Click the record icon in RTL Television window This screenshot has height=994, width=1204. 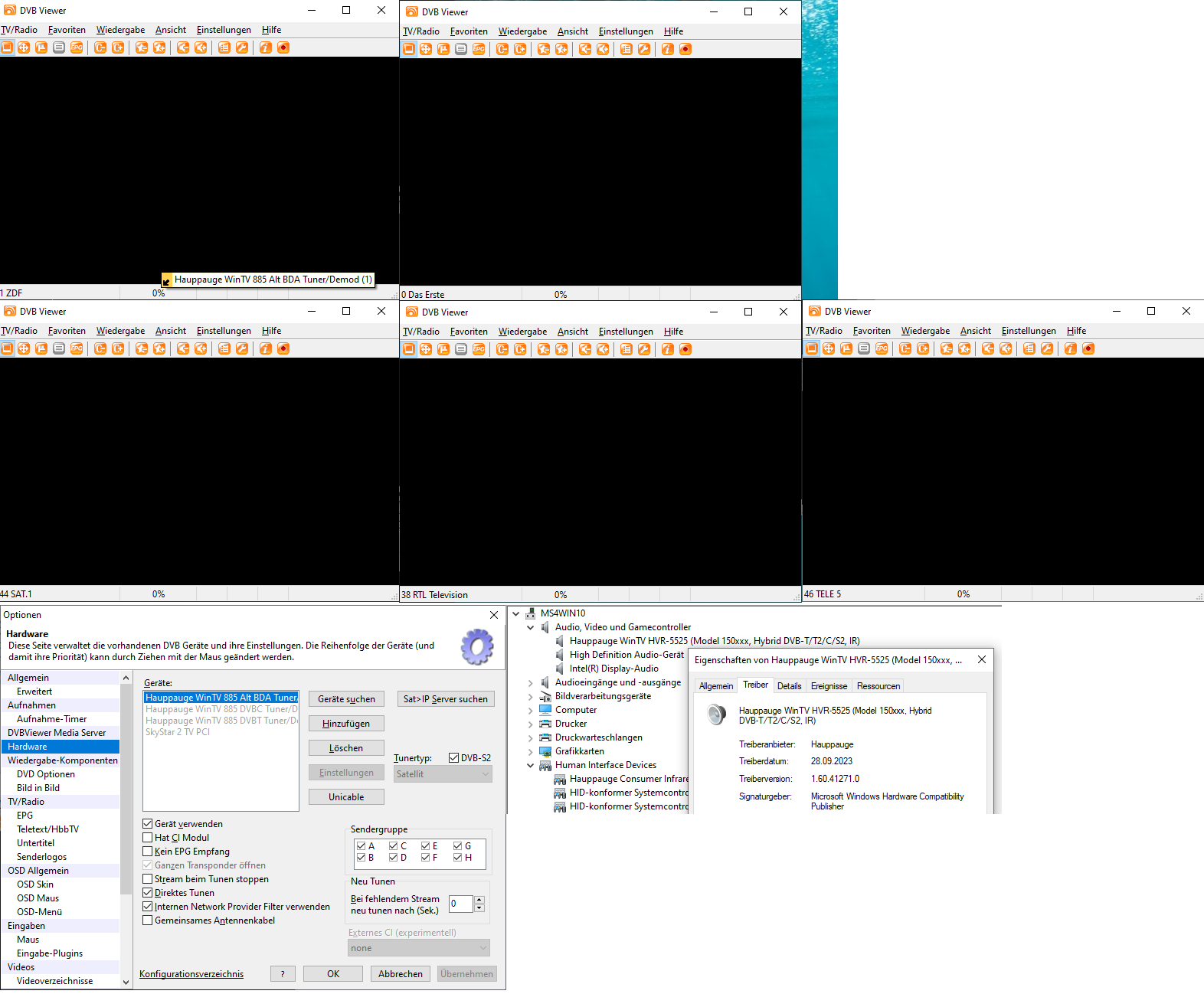pyautogui.click(x=685, y=349)
